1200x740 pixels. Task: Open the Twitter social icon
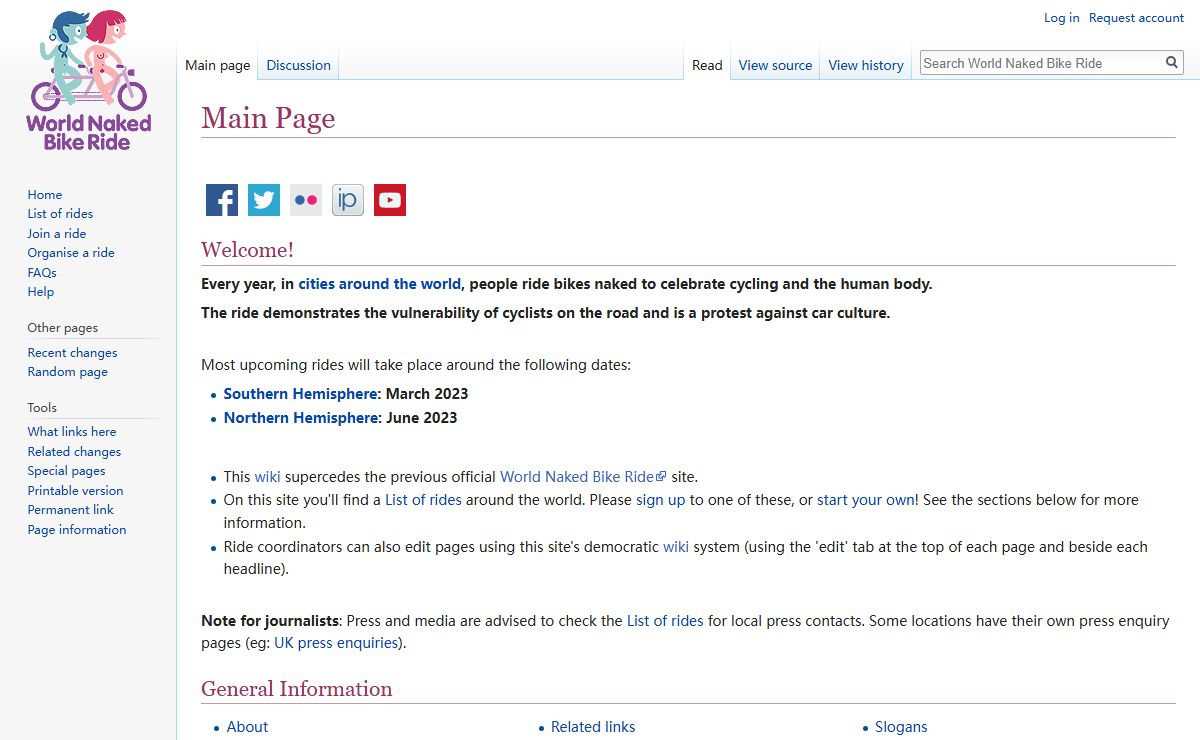point(264,200)
